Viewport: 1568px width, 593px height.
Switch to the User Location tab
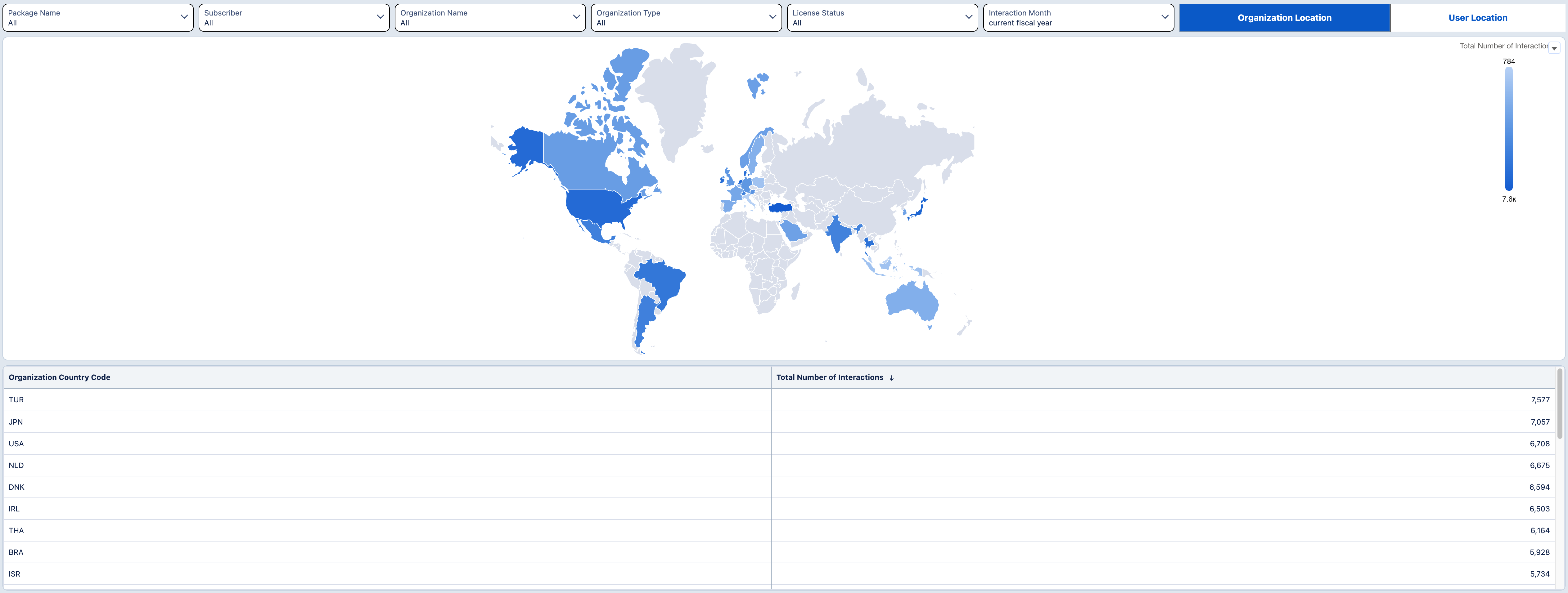1477,18
